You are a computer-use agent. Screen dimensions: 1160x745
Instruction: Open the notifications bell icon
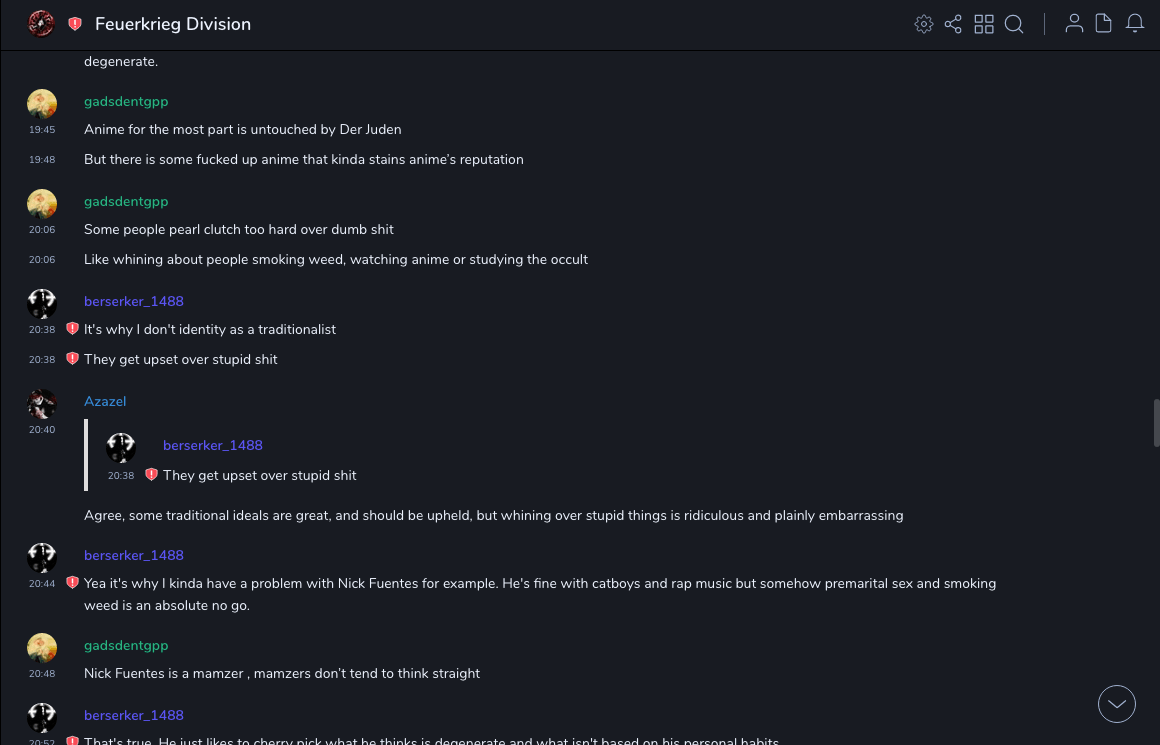pos(1135,24)
